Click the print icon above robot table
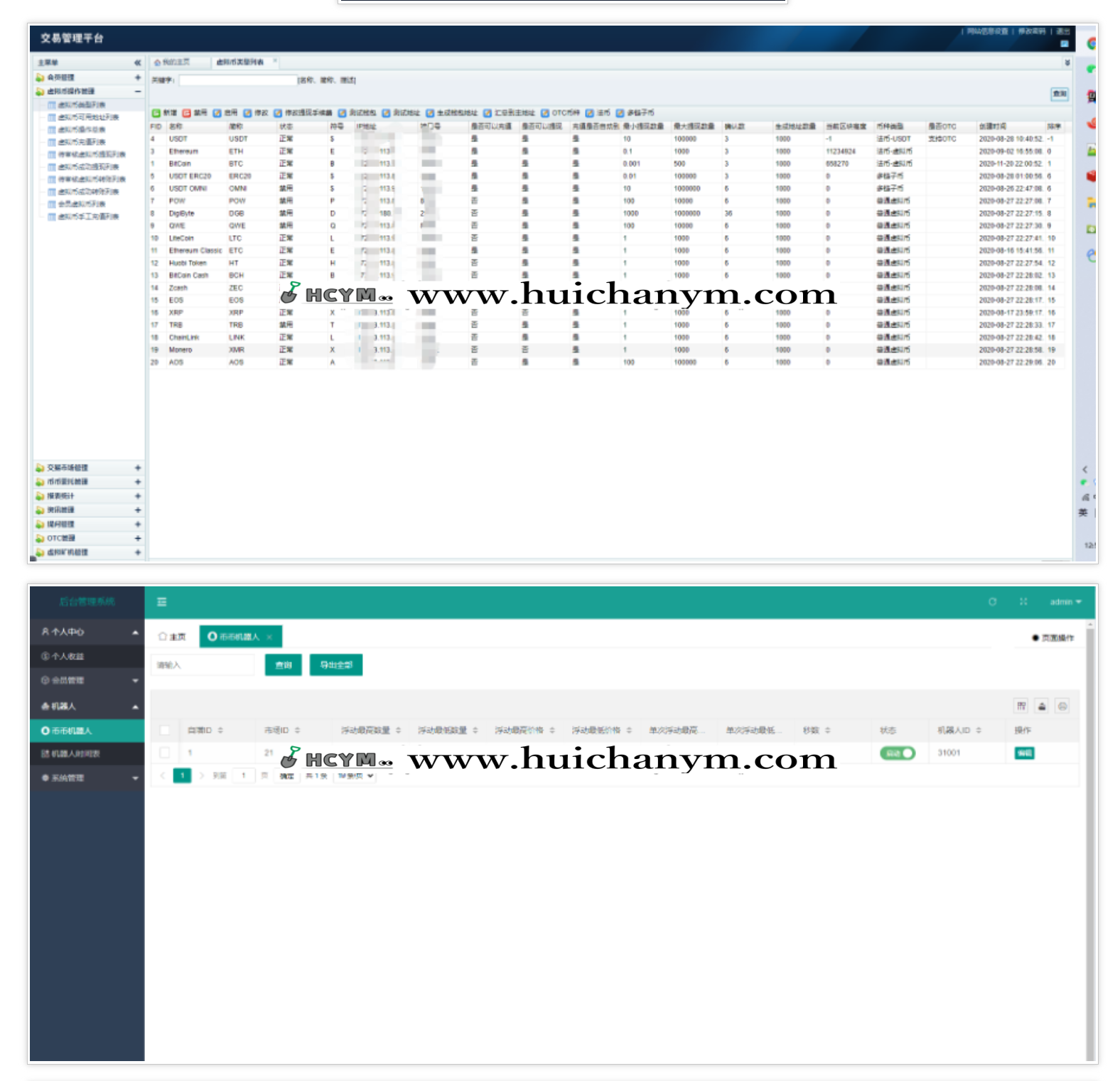The image size is (1120, 1081). pos(1062,706)
